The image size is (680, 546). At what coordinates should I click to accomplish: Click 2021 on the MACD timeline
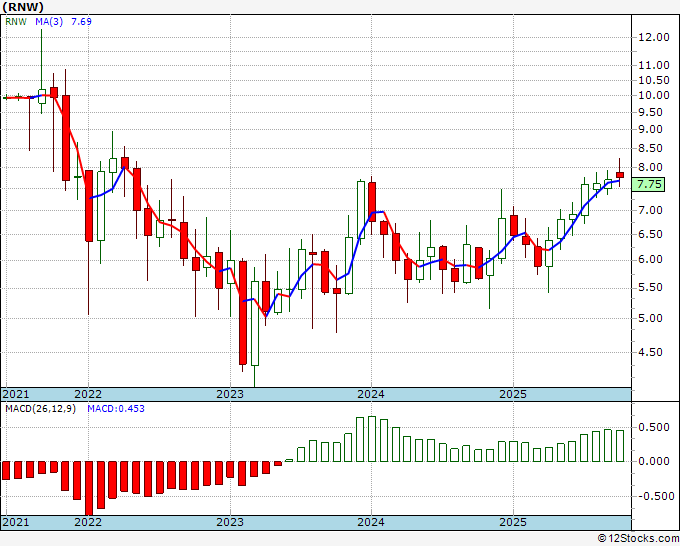[16, 522]
